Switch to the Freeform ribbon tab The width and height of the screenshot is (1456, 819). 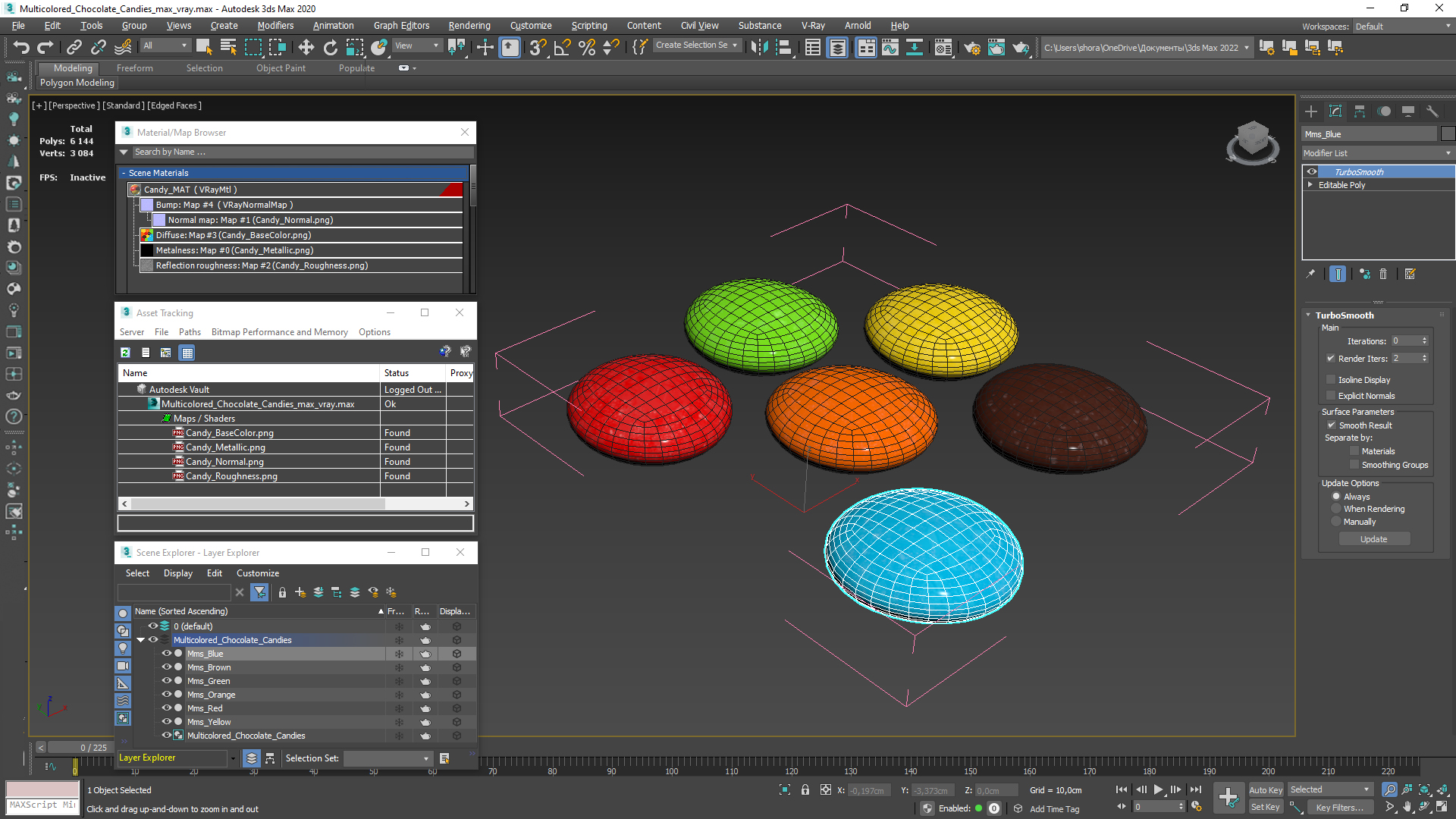click(135, 68)
